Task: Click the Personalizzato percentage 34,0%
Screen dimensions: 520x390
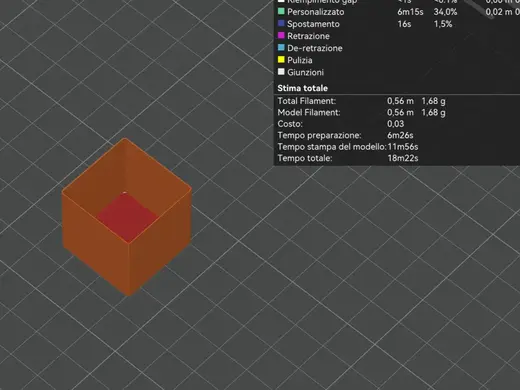Action: pos(445,12)
